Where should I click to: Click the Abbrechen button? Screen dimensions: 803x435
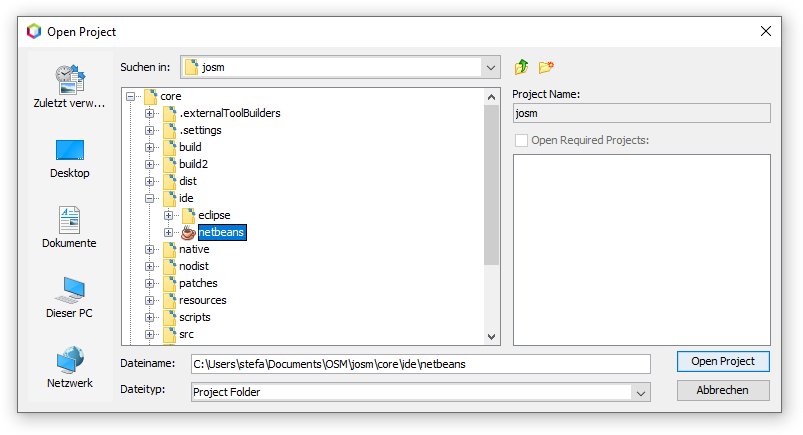pos(722,390)
